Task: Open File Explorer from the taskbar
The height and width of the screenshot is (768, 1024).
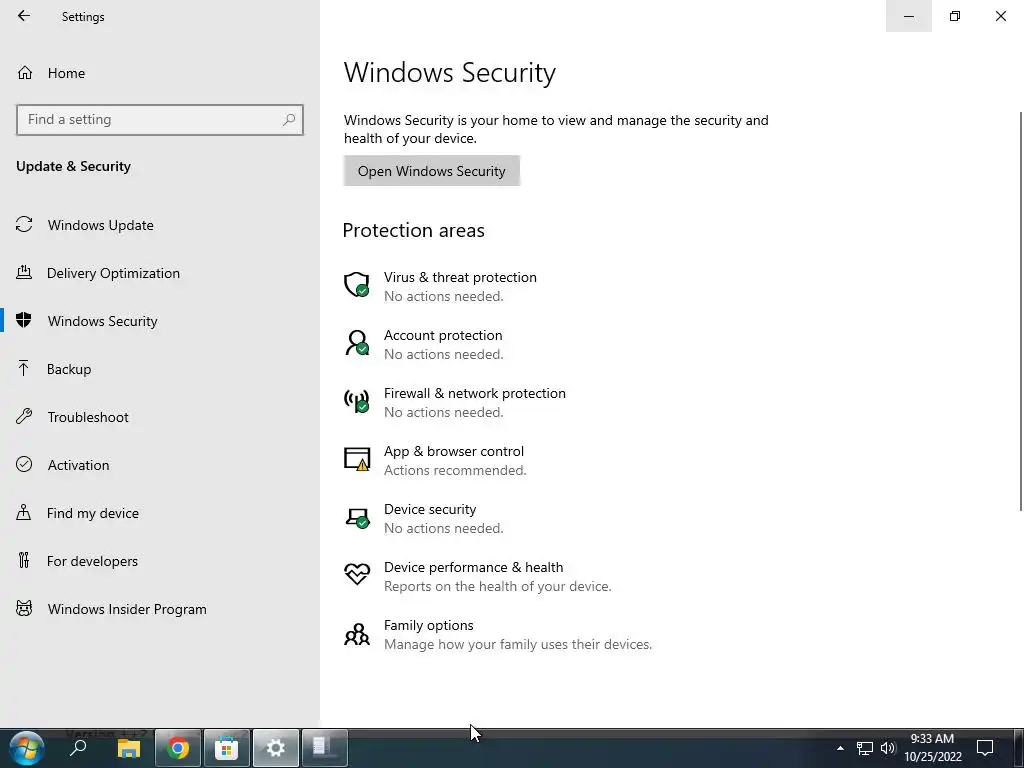Action: [x=129, y=748]
